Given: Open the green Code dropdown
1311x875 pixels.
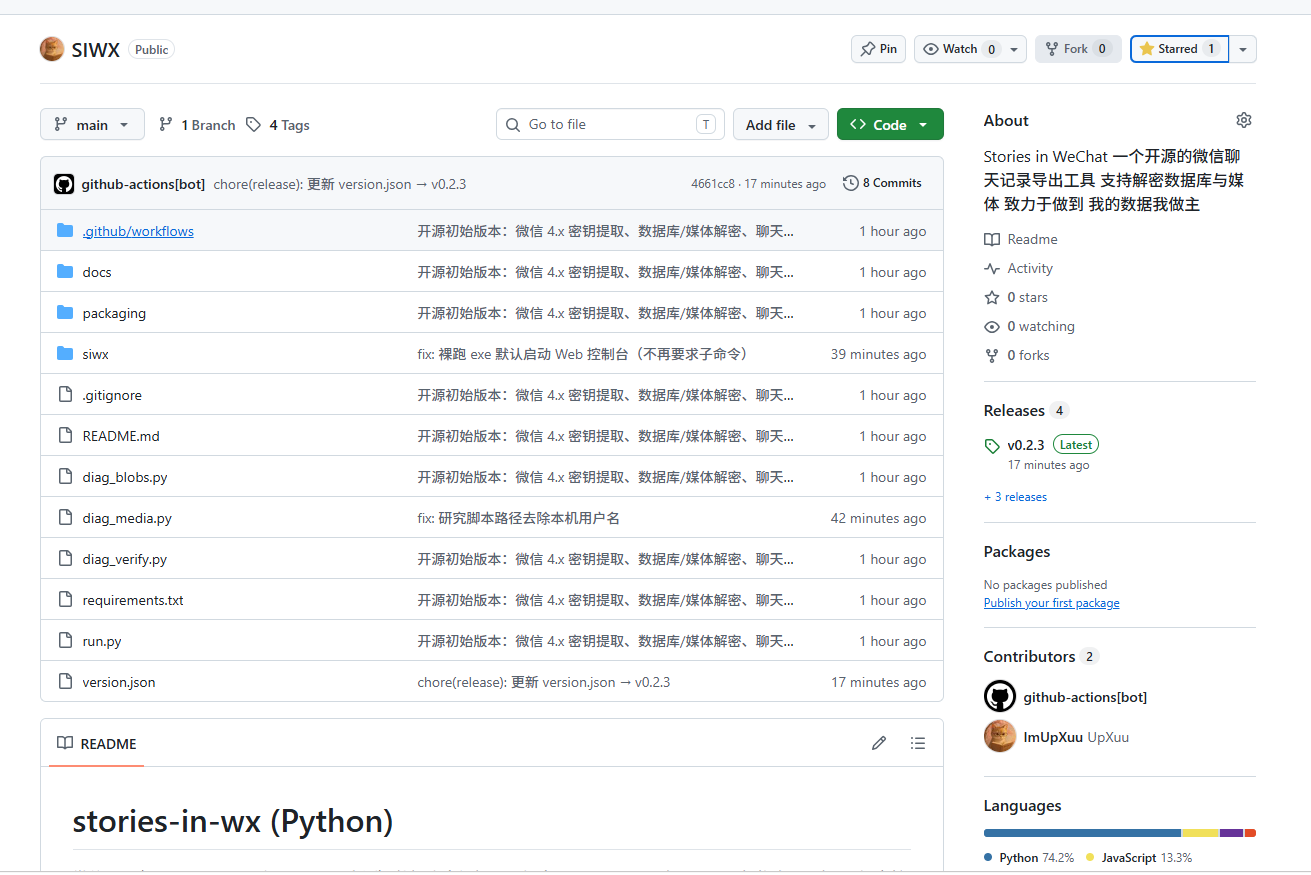Looking at the screenshot, I should tap(890, 125).
